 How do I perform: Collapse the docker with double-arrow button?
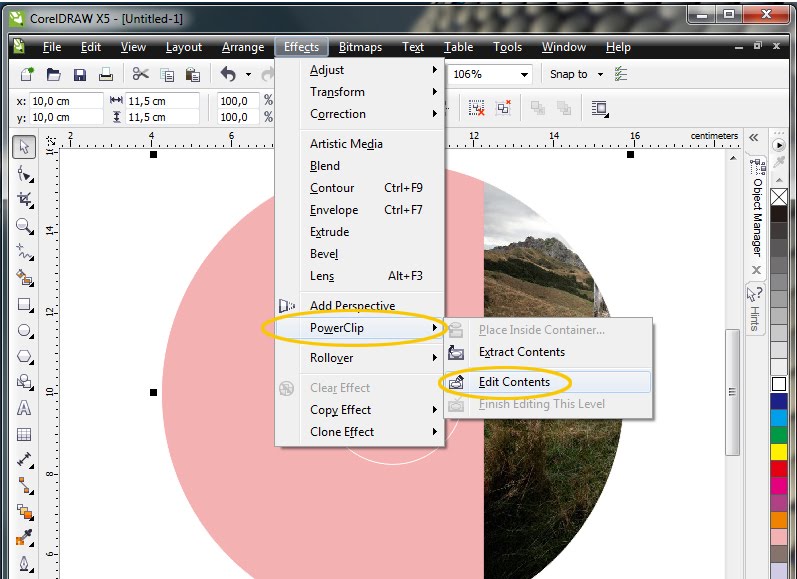pos(753,137)
